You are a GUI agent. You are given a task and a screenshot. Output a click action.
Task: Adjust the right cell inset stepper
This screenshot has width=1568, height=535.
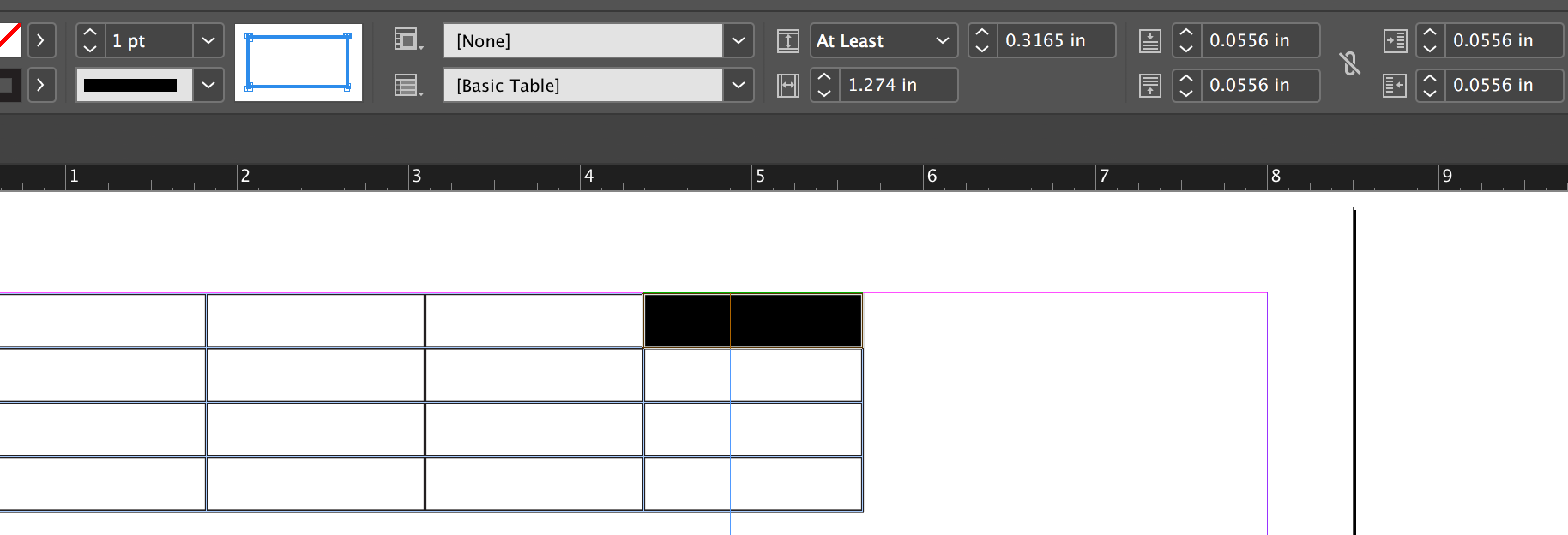point(1430,85)
